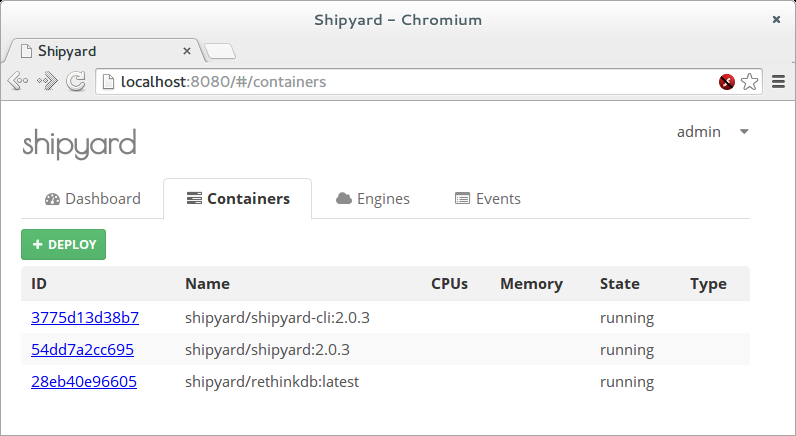Open the Engines tab
This screenshot has height=436, width=796.
tap(373, 198)
